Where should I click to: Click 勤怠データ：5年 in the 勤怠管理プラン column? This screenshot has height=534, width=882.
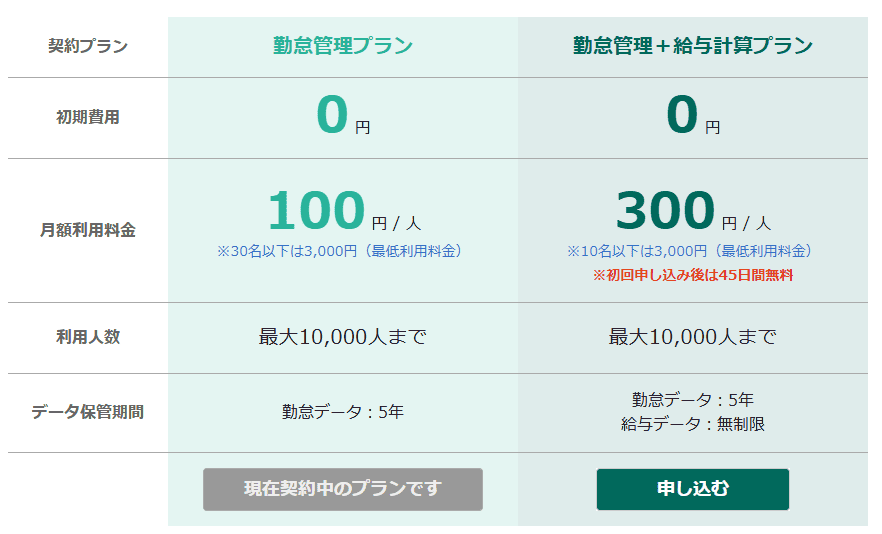click(x=343, y=412)
